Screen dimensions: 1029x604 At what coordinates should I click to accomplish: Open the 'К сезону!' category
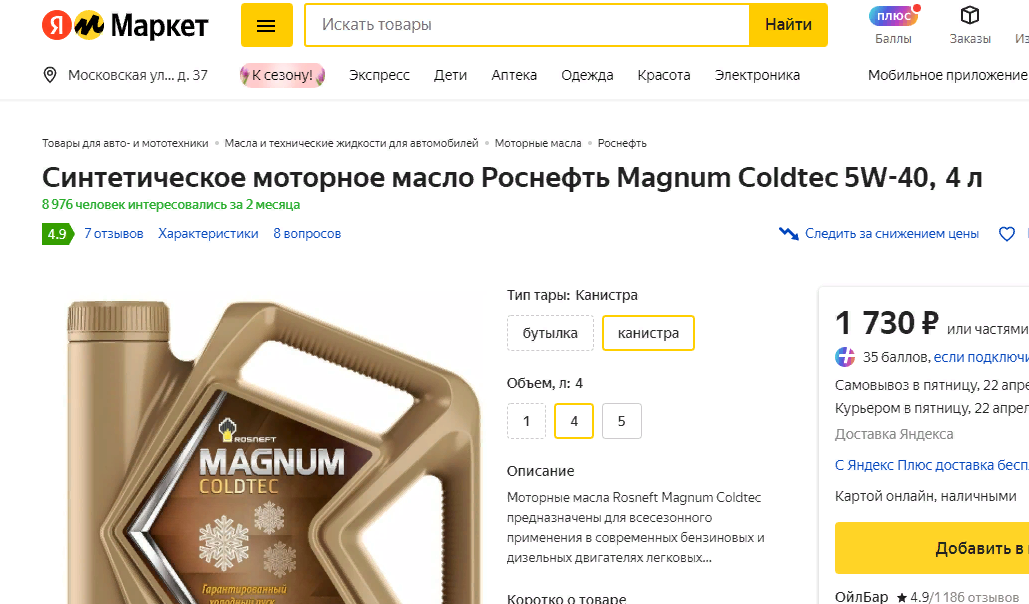tap(282, 75)
